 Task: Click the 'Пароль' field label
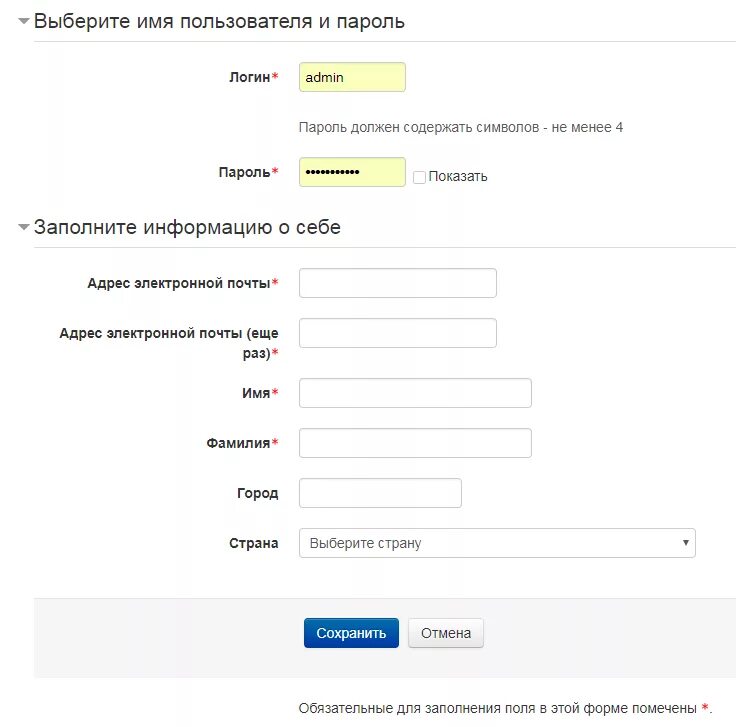pos(244,172)
